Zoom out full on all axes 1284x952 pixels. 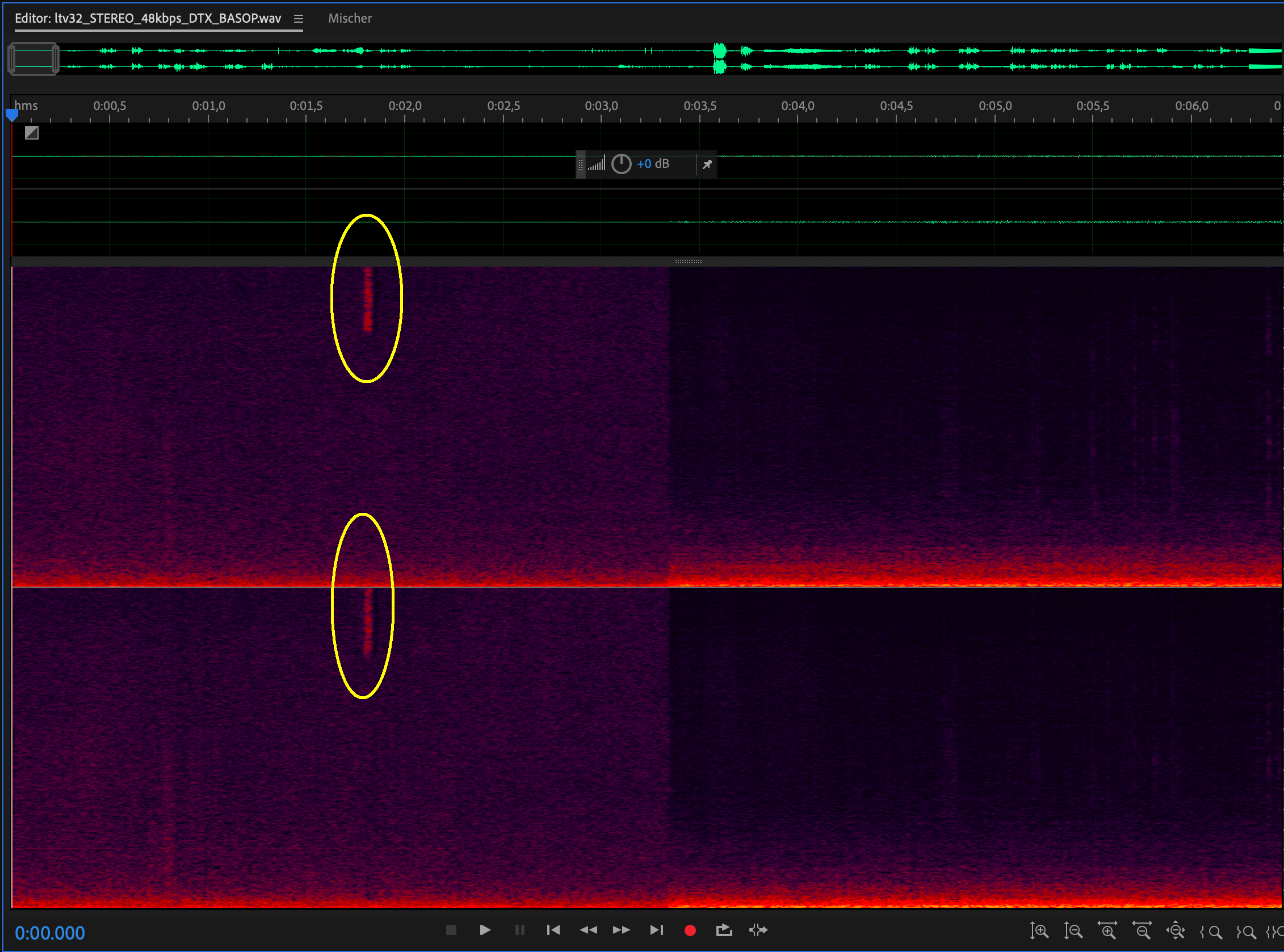coord(1176,930)
